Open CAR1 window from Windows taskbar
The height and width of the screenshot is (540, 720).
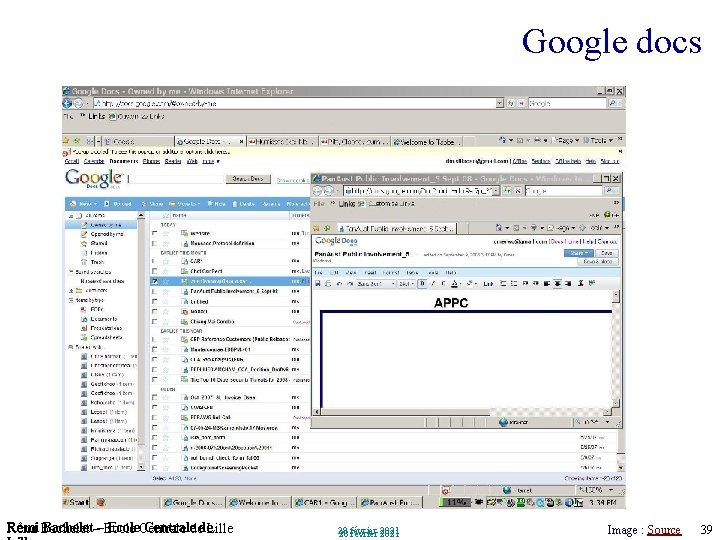click(x=324, y=503)
